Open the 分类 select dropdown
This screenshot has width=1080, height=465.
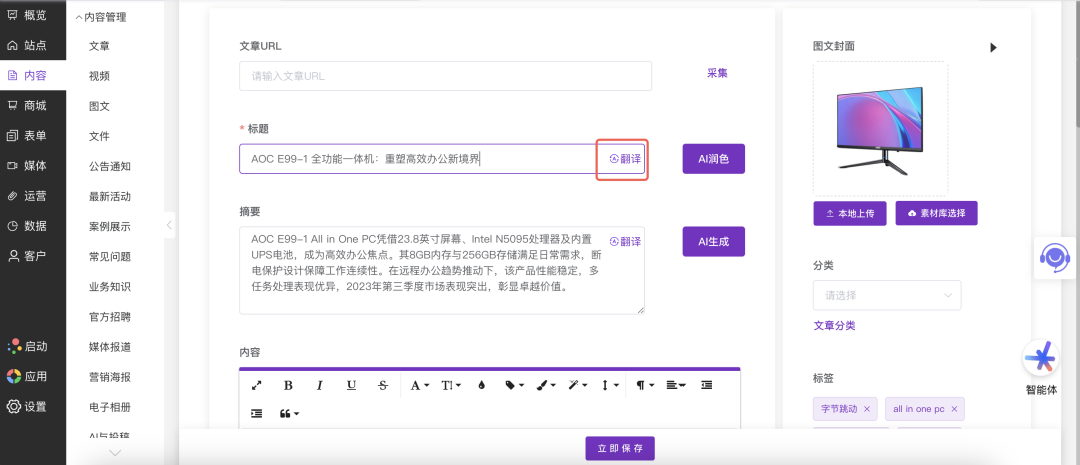[x=887, y=295]
